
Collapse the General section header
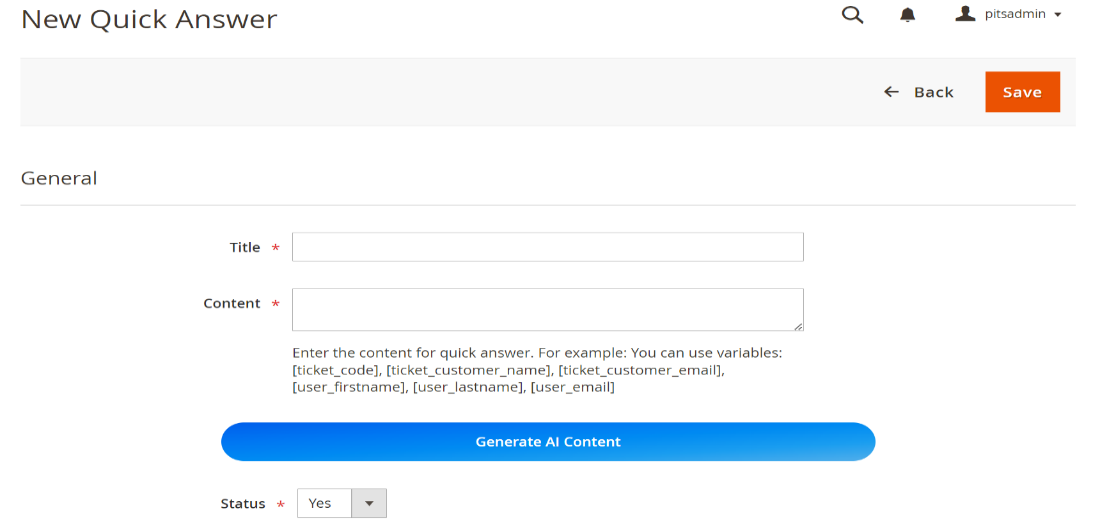pyautogui.click(x=59, y=178)
